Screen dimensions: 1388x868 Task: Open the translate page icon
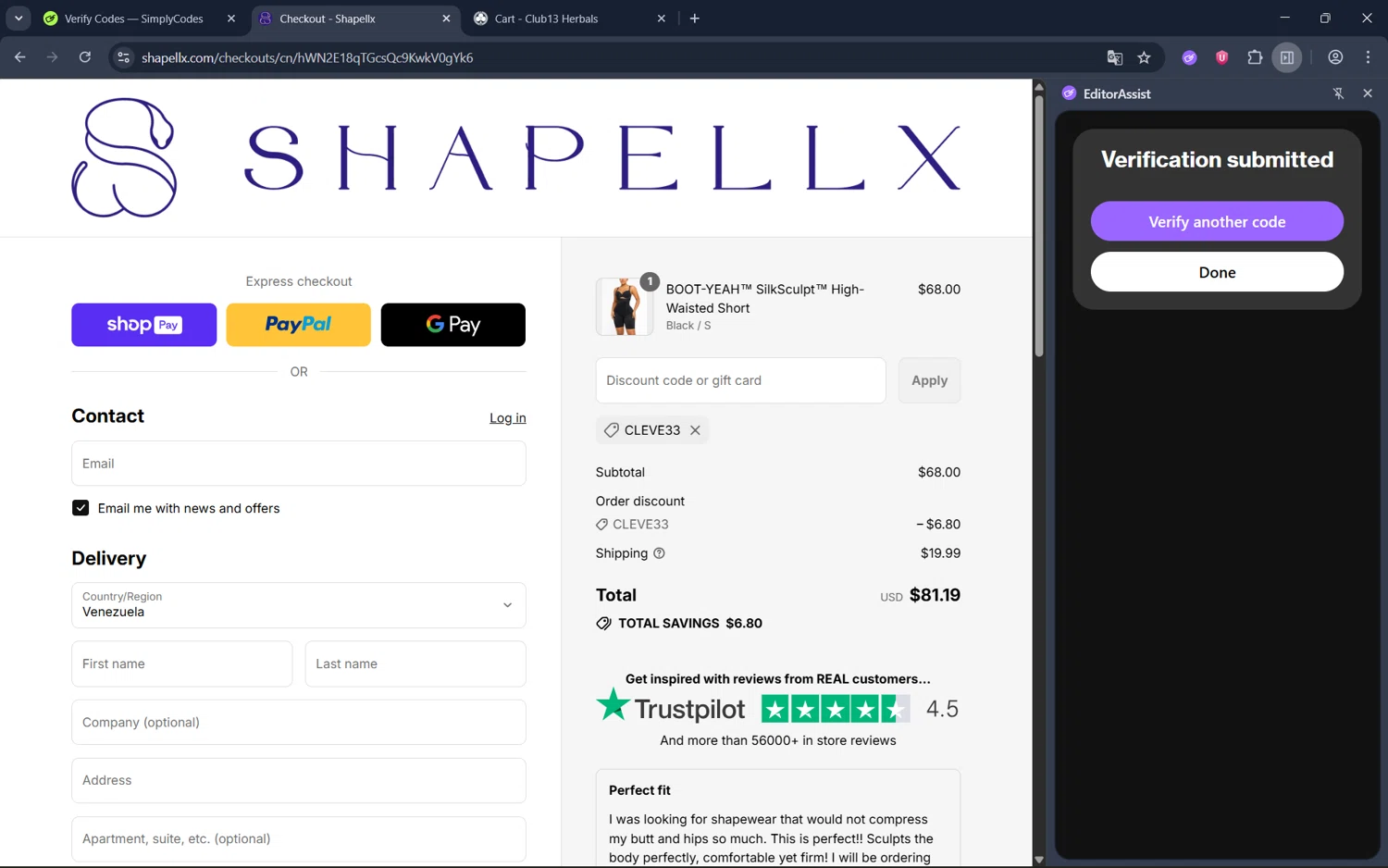(x=1114, y=57)
